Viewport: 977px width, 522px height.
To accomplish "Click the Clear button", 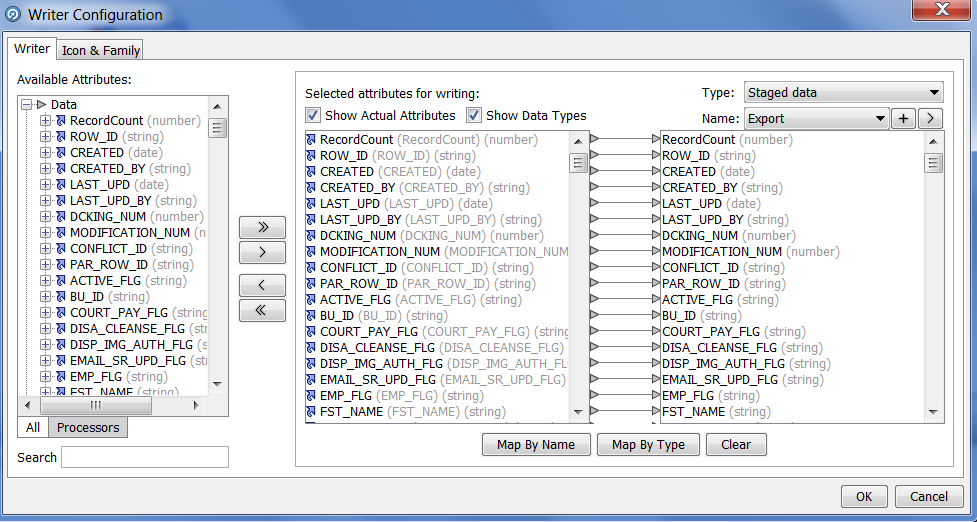I will tap(736, 445).
